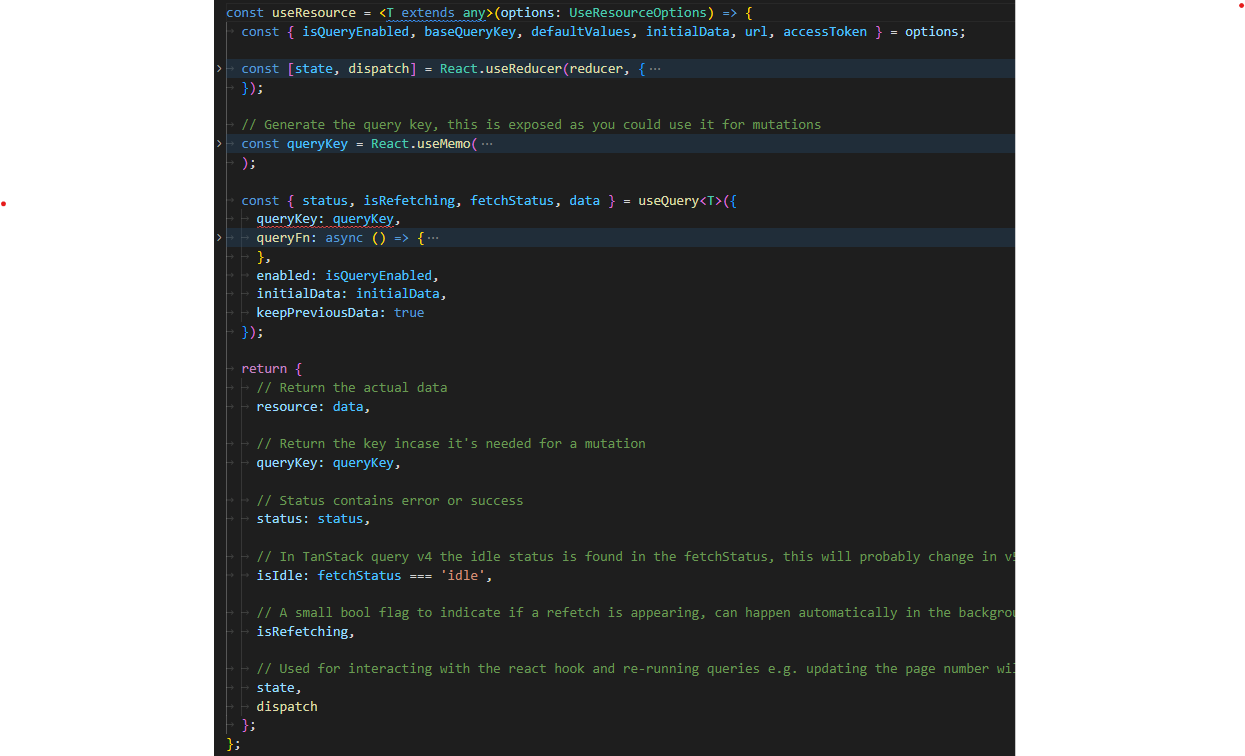
Task: Click baseQueryKey in the destructuring line
Action: [x=470, y=32]
